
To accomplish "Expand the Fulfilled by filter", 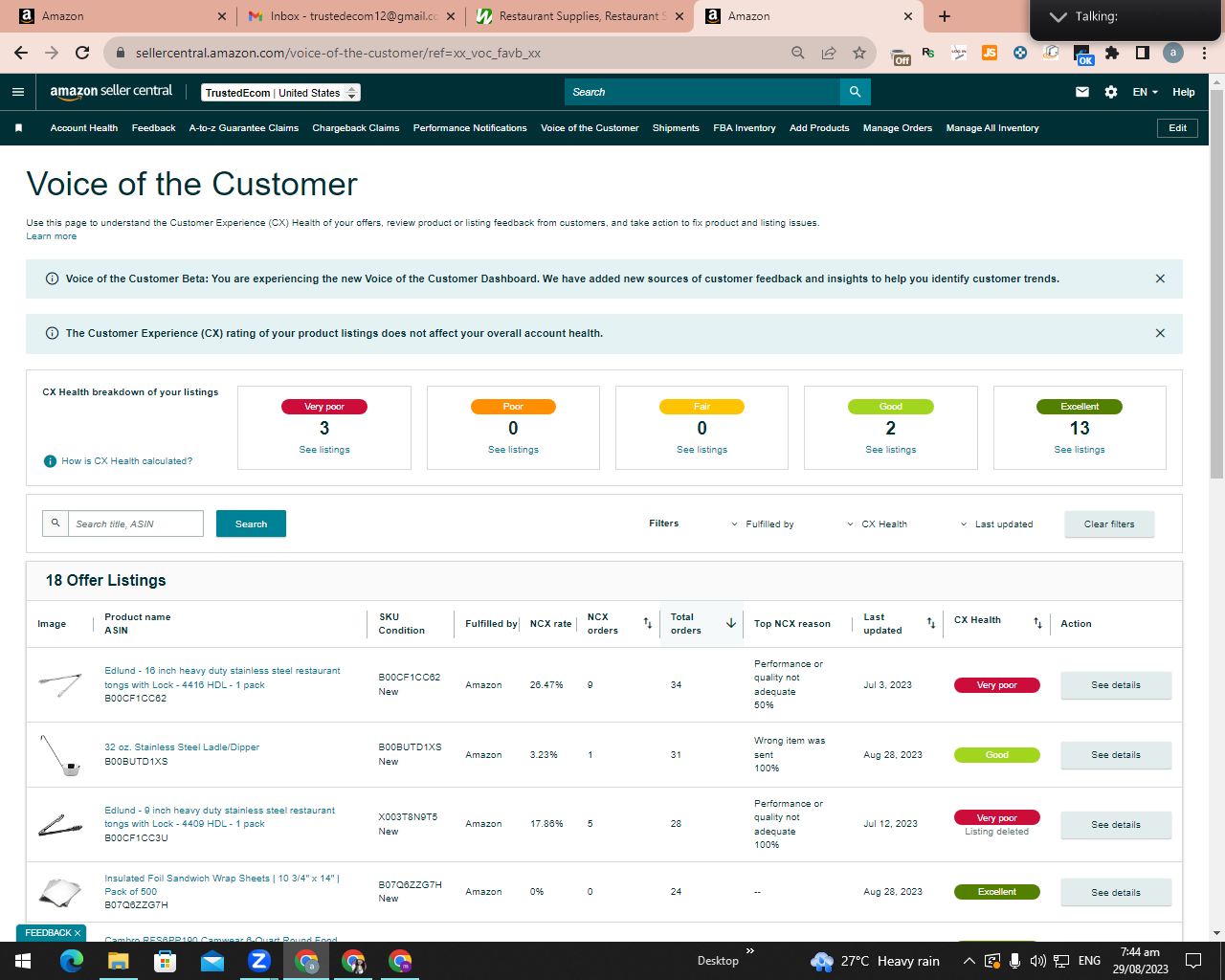I will point(763,524).
